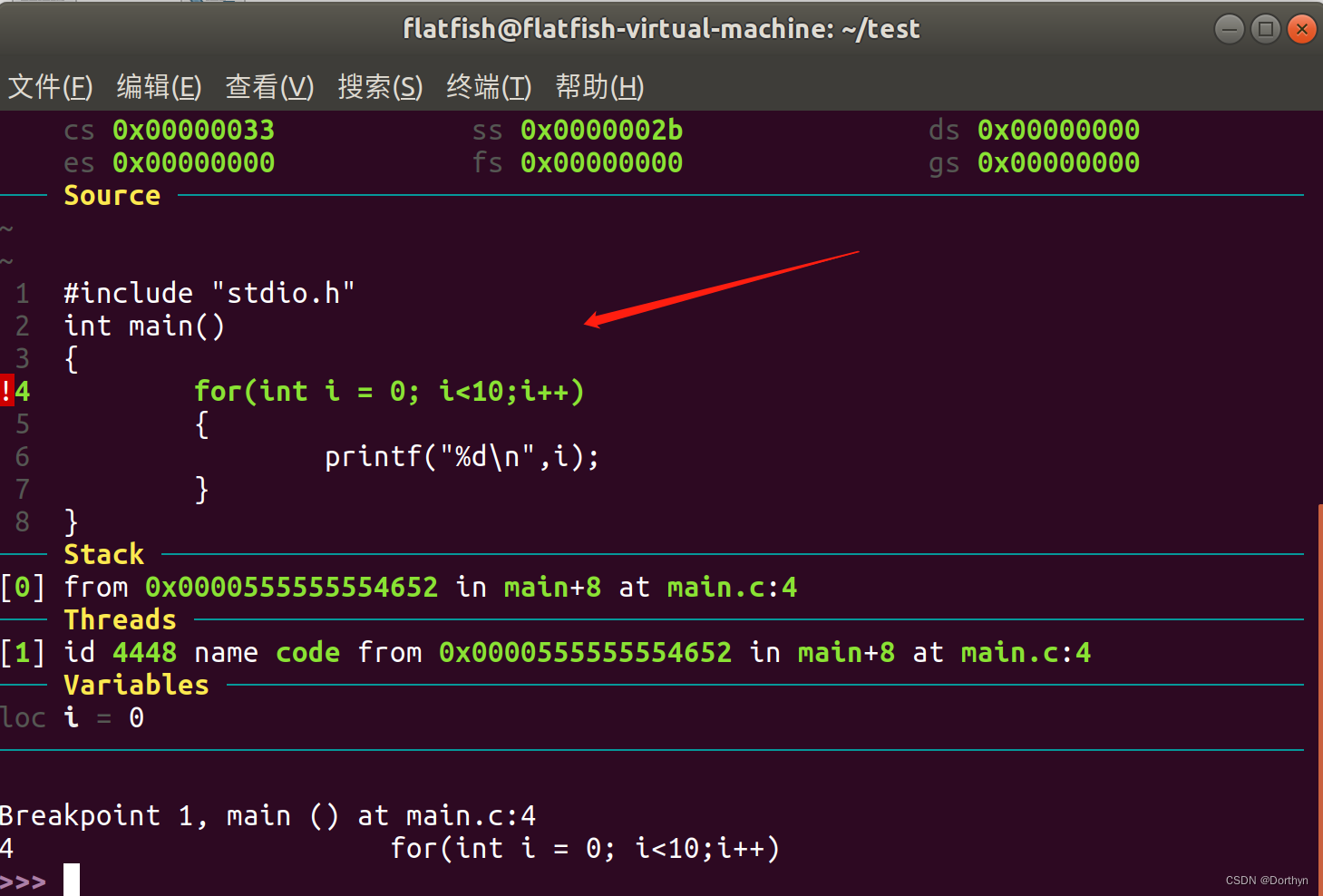Click the Threads section header

point(121,619)
